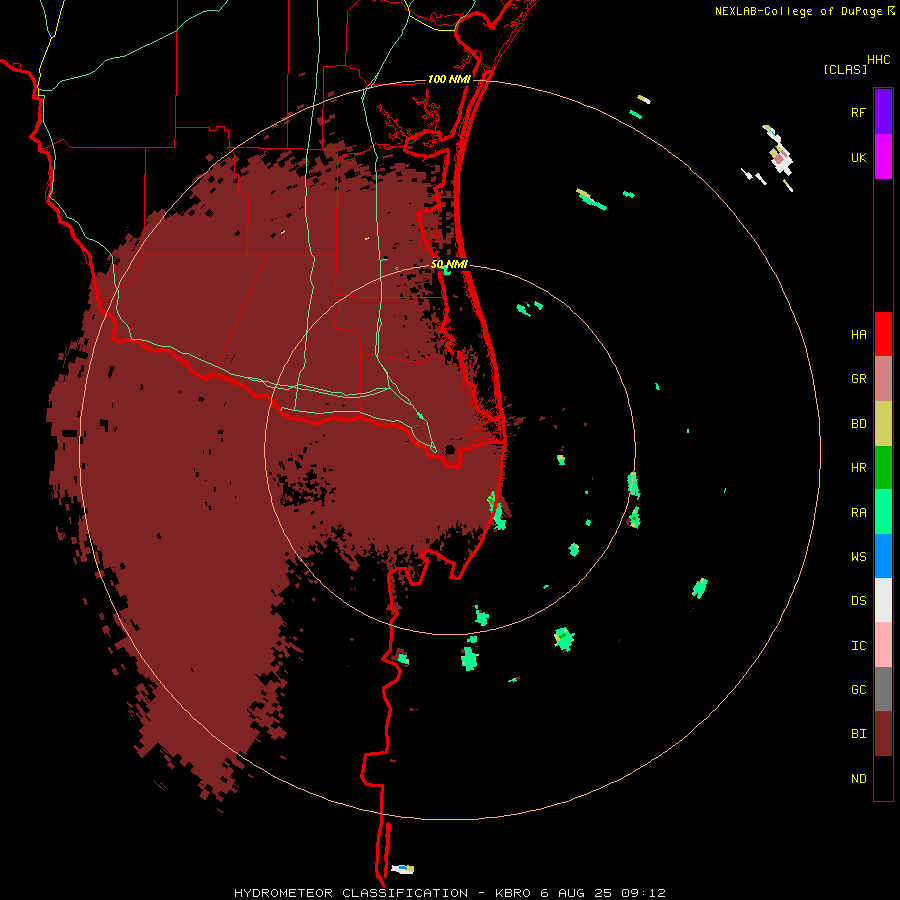
Task: Click the RF purple legend swatch
Action: point(883,112)
